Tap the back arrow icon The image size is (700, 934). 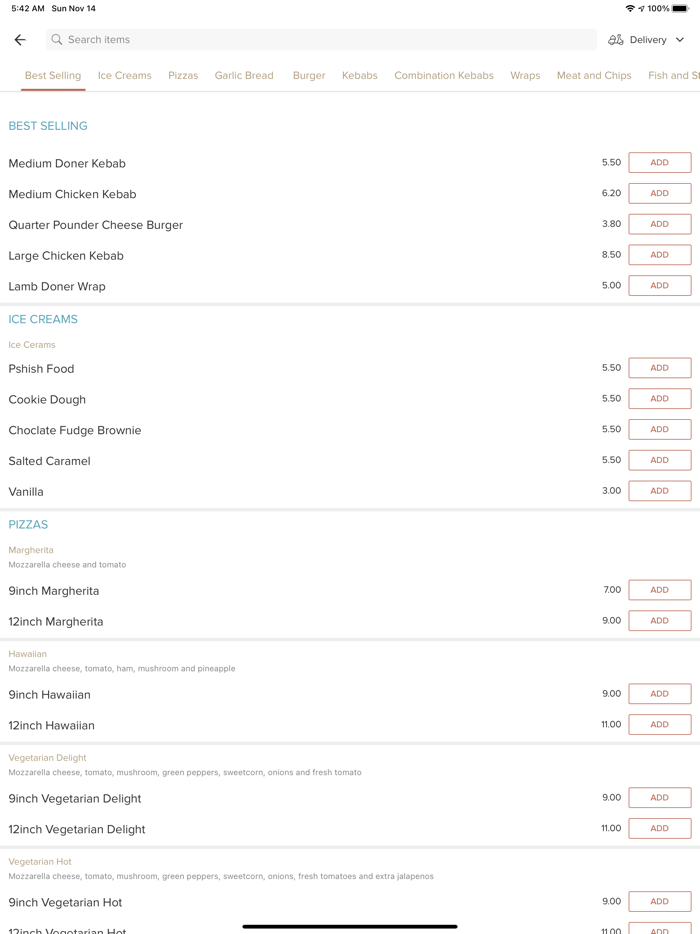coord(20,40)
